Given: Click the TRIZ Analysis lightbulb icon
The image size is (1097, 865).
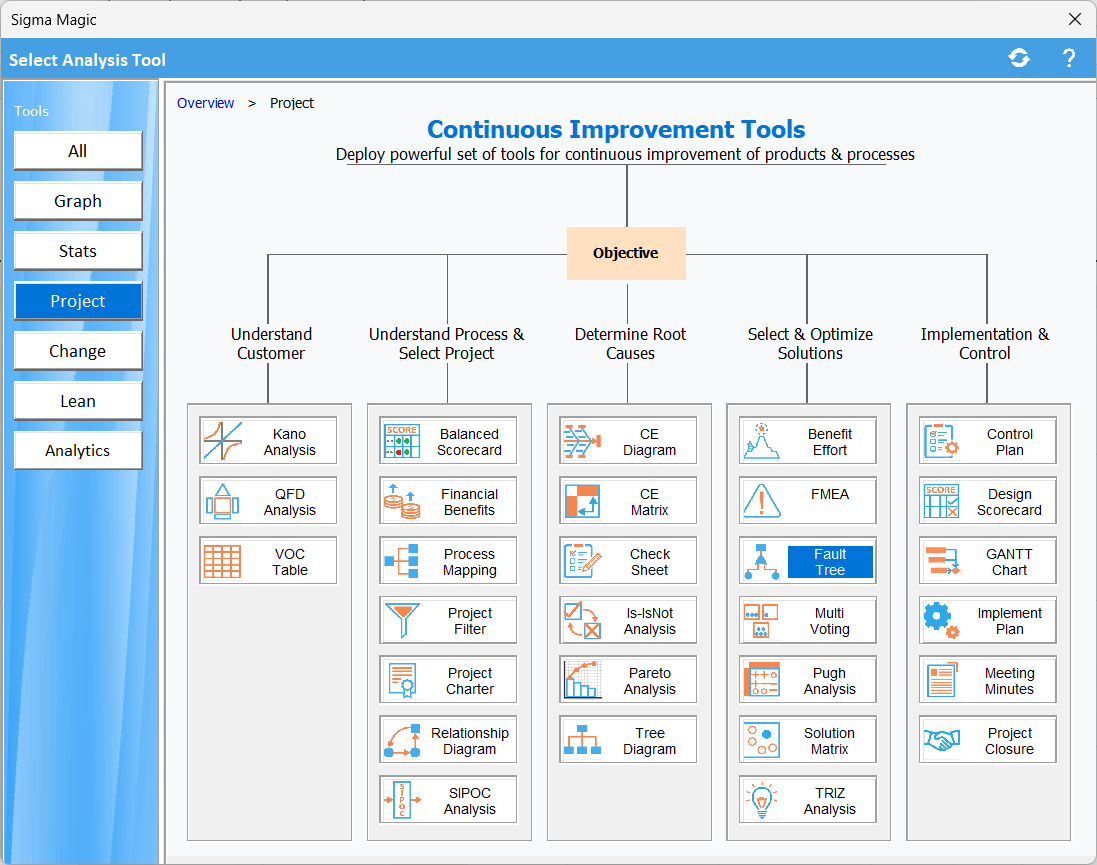Looking at the screenshot, I should click(x=761, y=800).
